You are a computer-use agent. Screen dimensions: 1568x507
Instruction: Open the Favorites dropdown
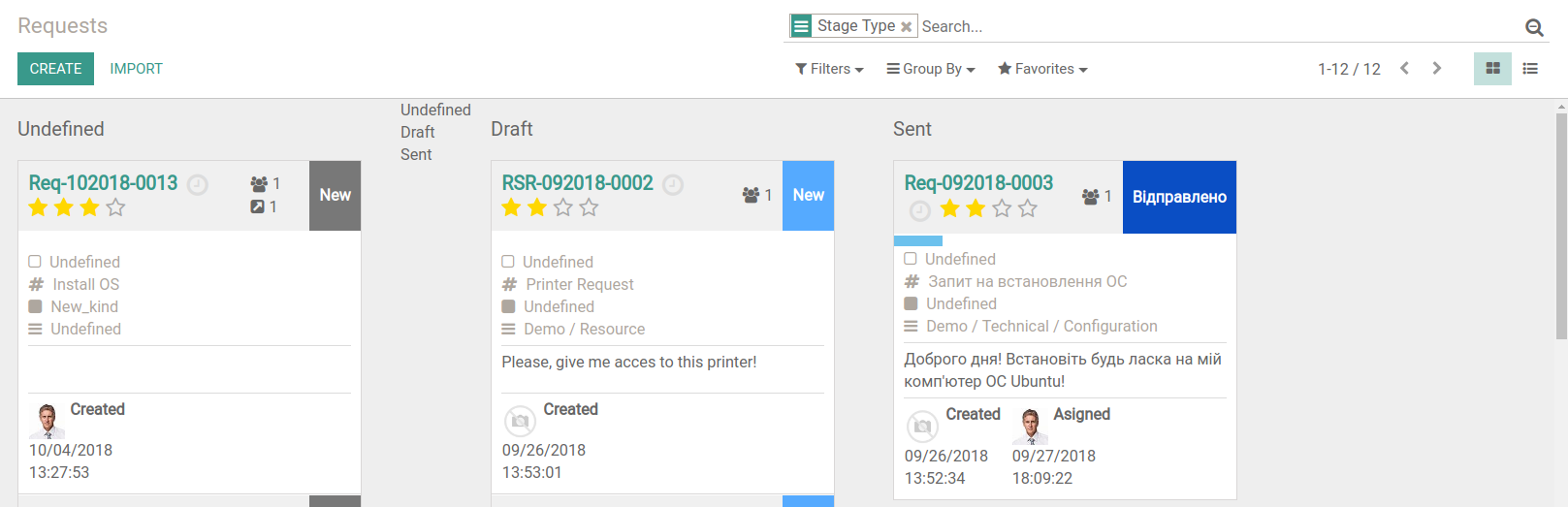pos(1042,69)
